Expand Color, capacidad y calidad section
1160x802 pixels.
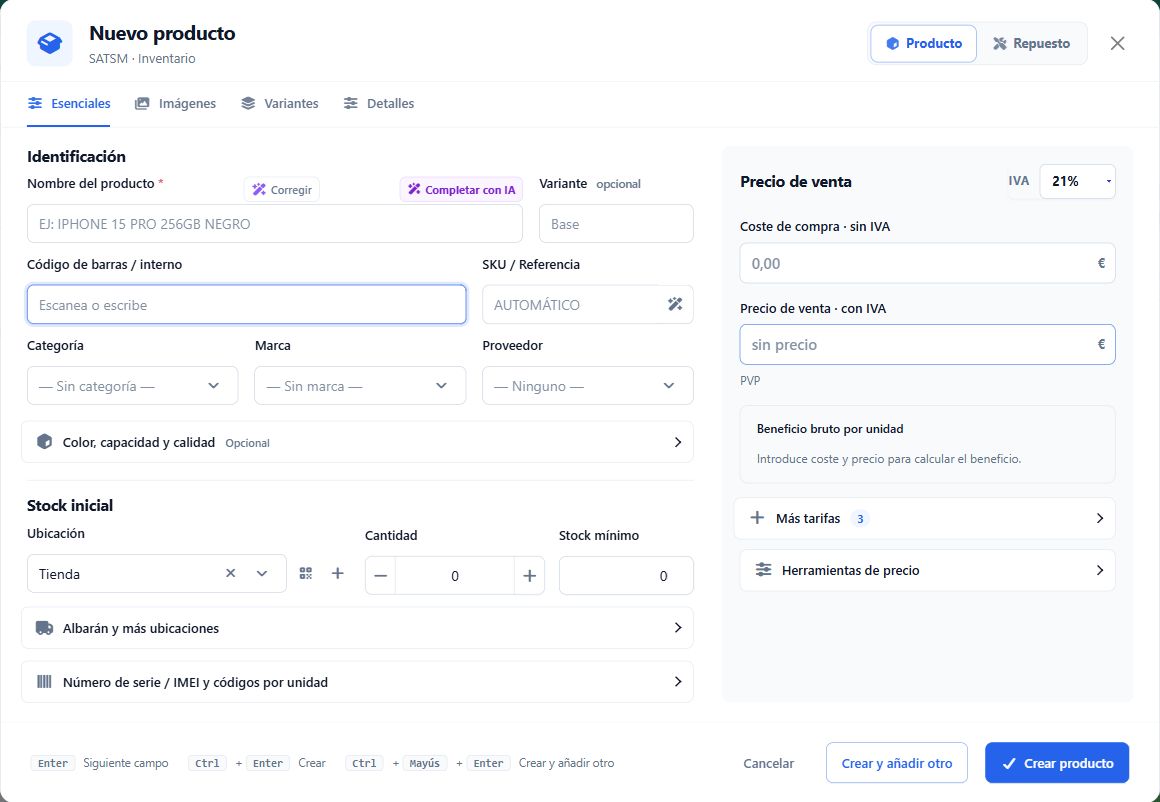pyautogui.click(x=357, y=442)
